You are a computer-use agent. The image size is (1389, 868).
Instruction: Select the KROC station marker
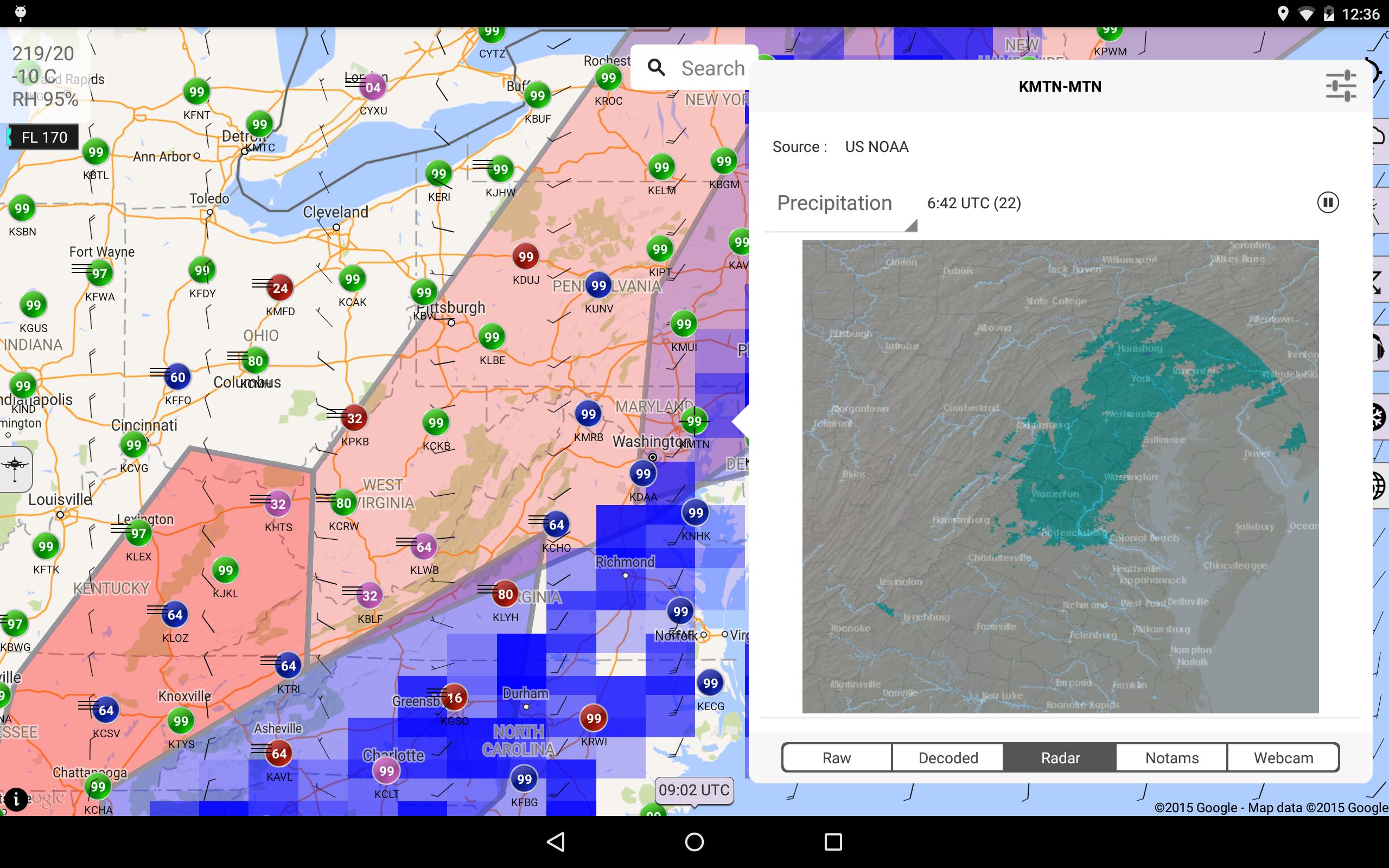tap(608, 78)
